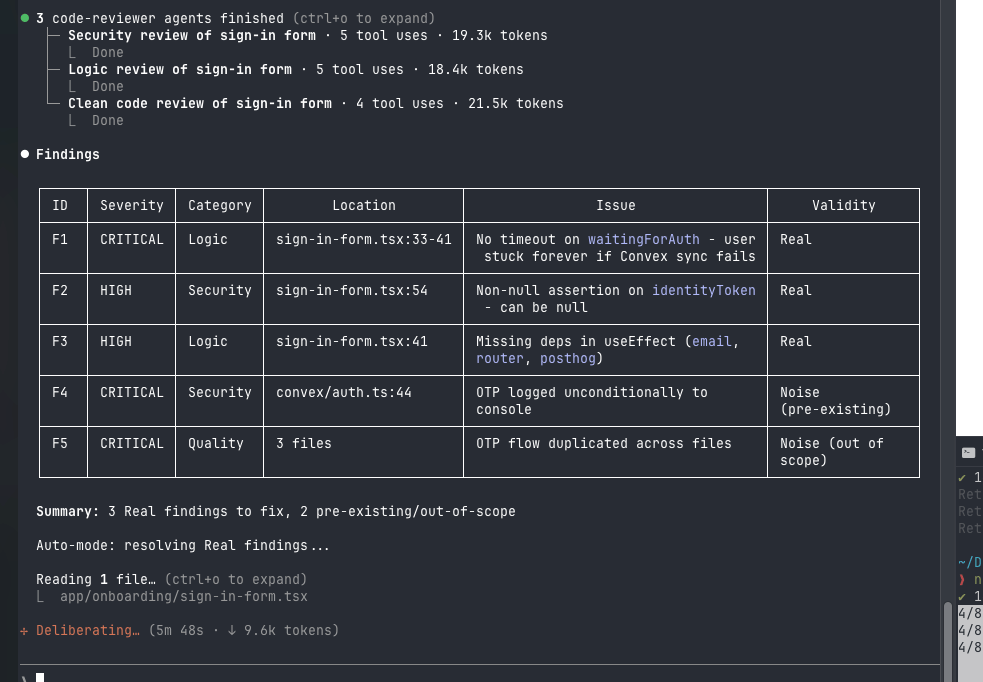Click the "Validity" column header
The width and height of the screenshot is (983, 682).
click(843, 206)
